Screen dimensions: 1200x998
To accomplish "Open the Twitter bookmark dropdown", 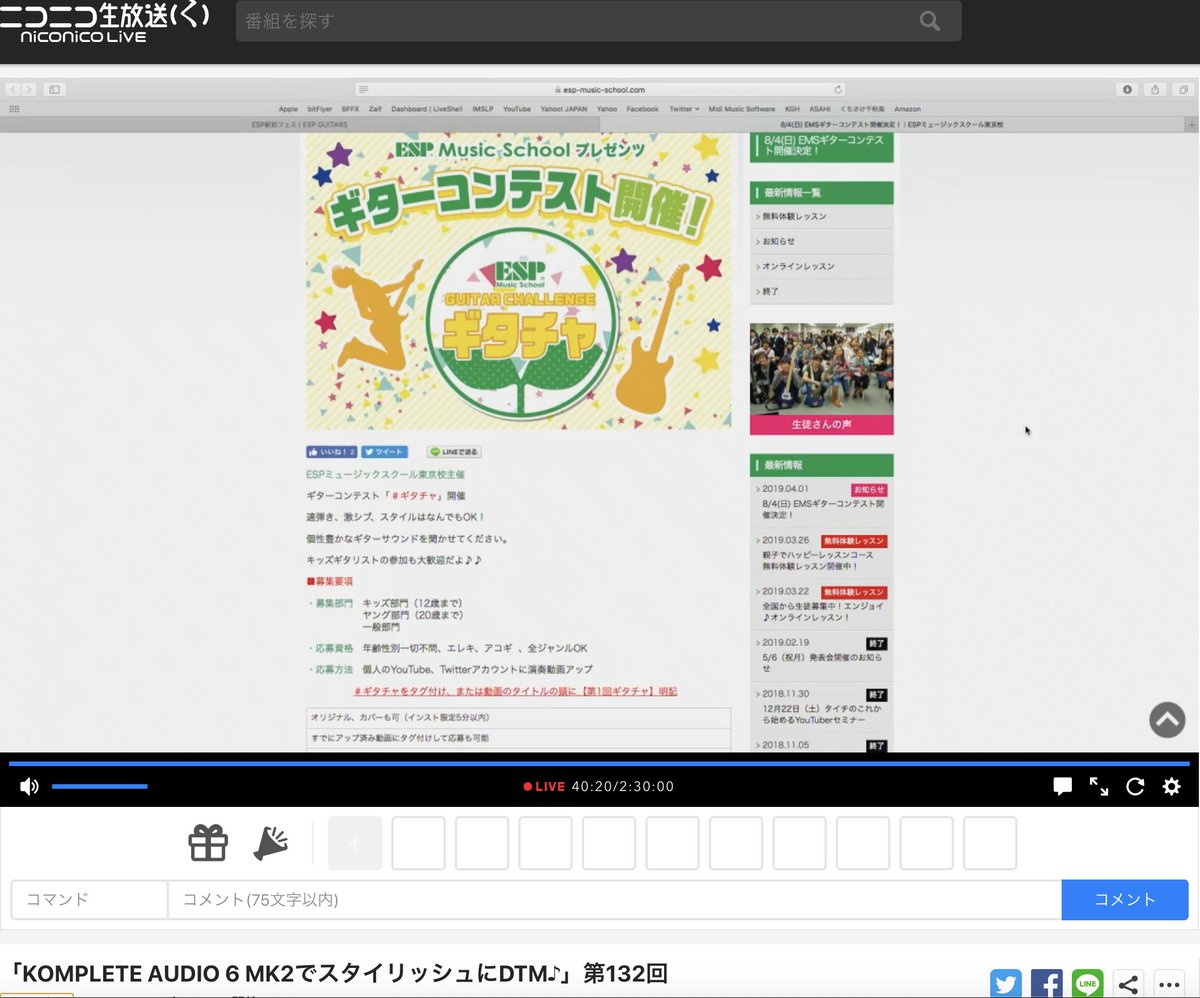I will [x=684, y=109].
